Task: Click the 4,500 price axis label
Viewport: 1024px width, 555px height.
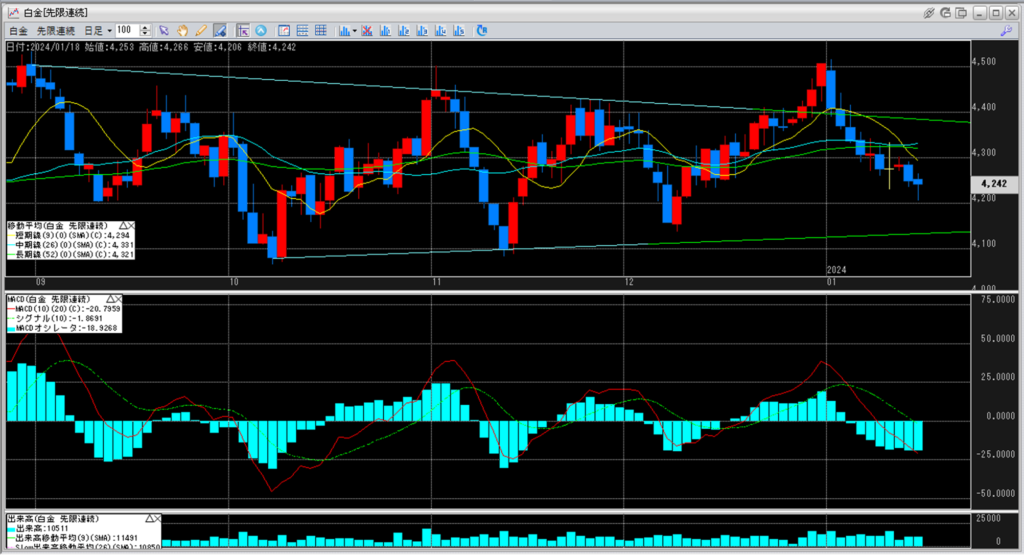Action: [984, 61]
